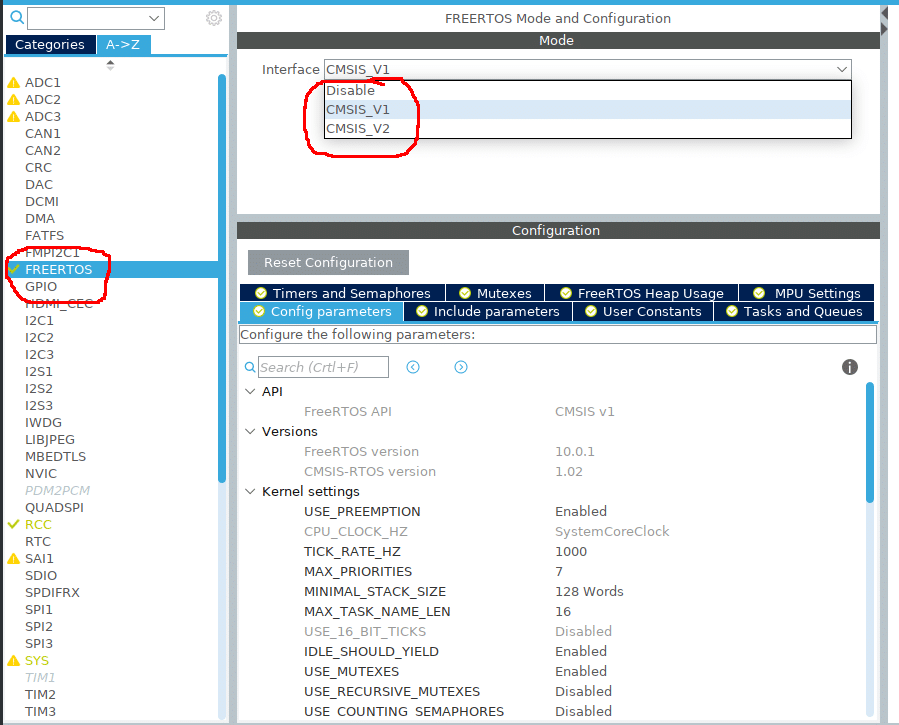Click the warning icon next to SAI1

[14, 558]
